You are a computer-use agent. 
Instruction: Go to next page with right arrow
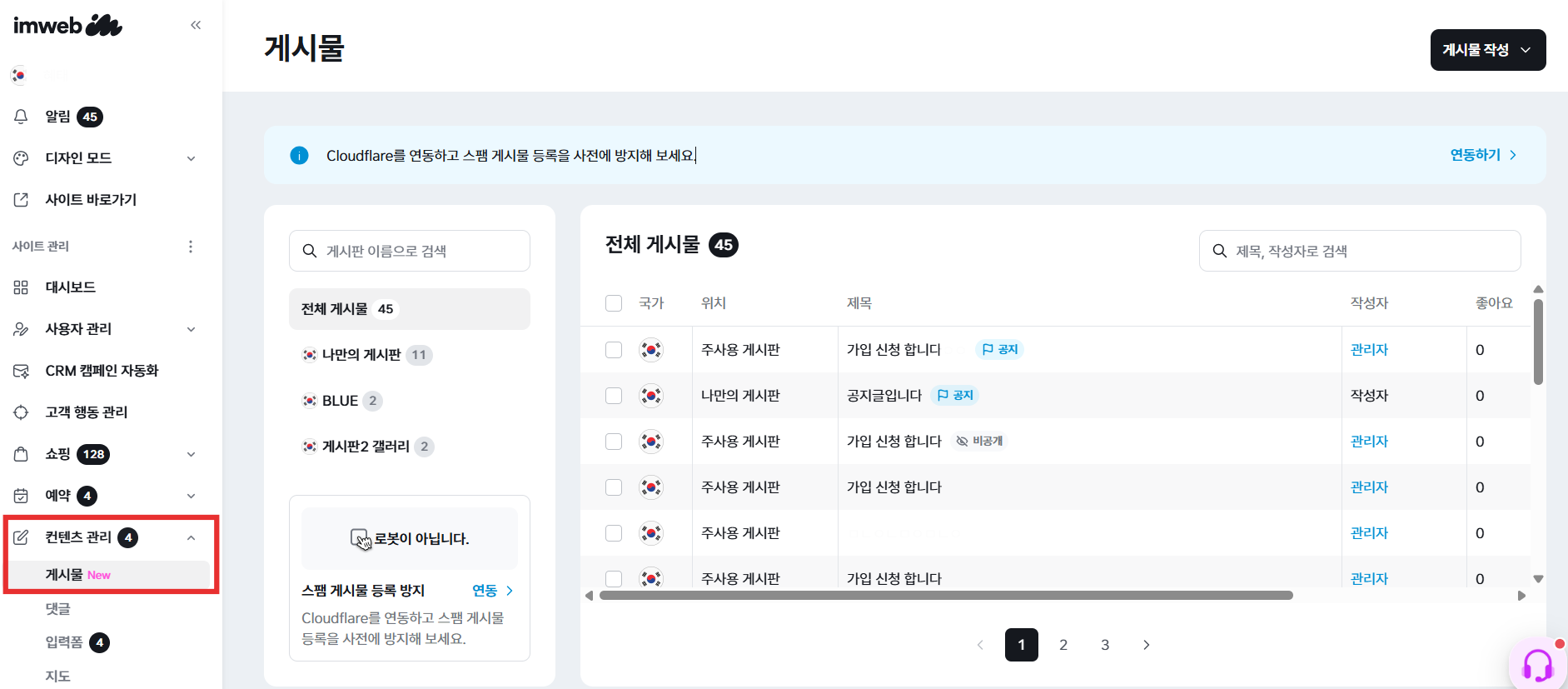pos(1147,645)
